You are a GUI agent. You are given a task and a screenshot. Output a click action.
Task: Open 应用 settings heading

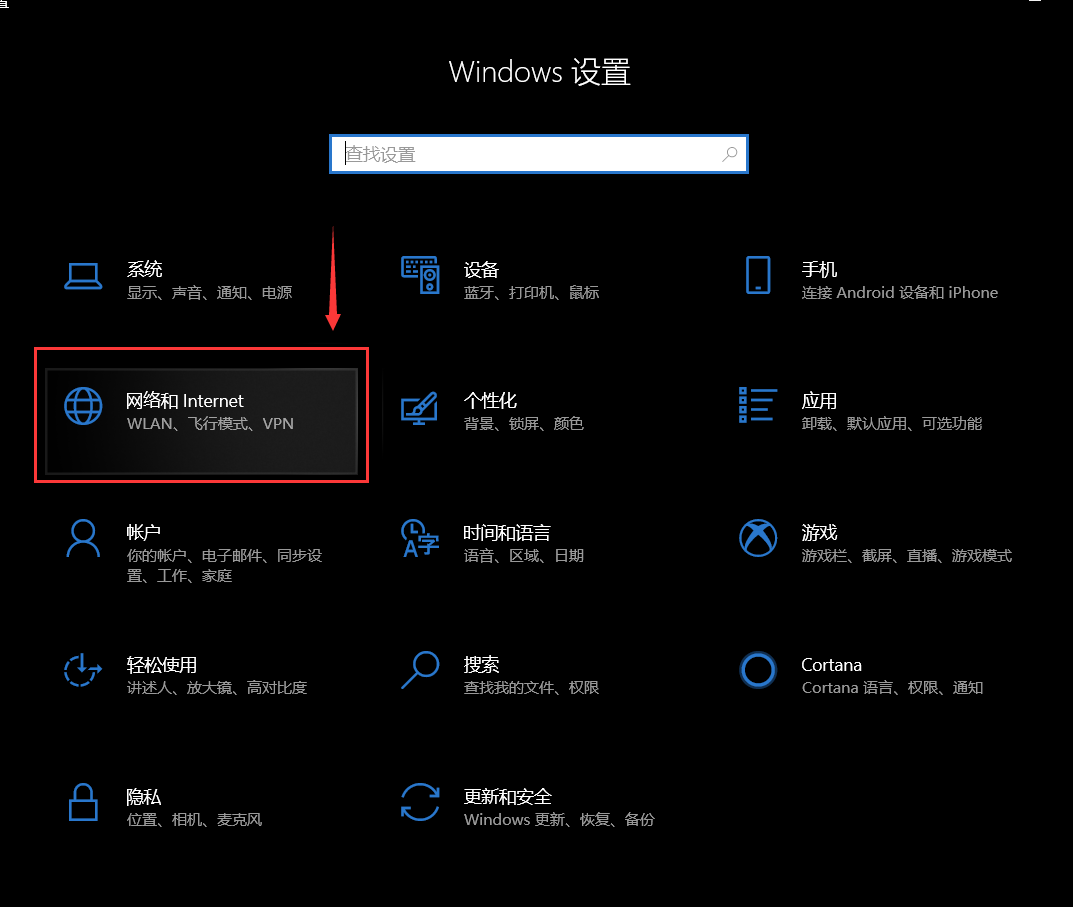click(x=819, y=400)
